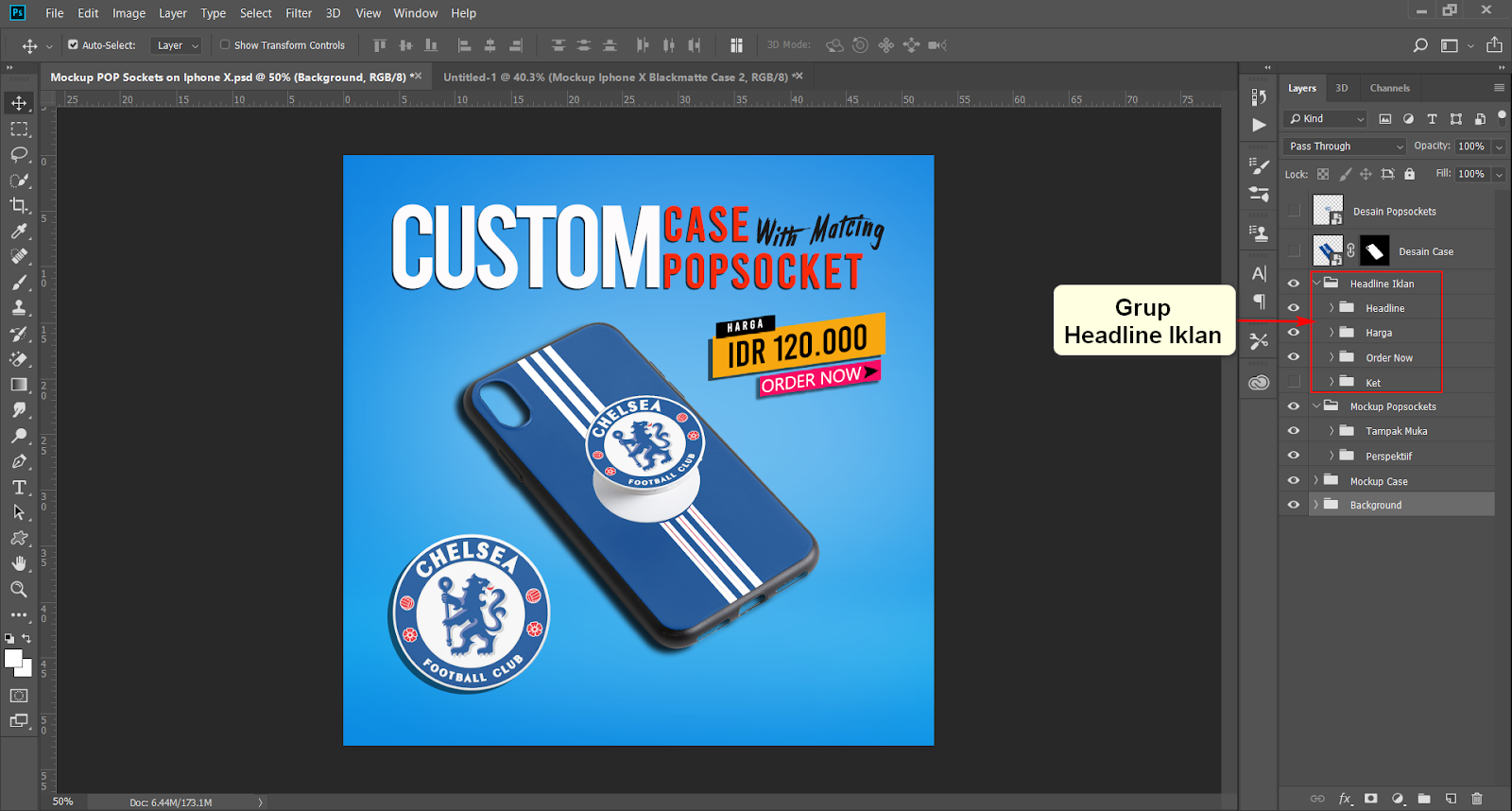Viewport: 1512px width, 811px height.
Task: Open the Auto-Select Layer dropdown
Action: click(x=177, y=45)
